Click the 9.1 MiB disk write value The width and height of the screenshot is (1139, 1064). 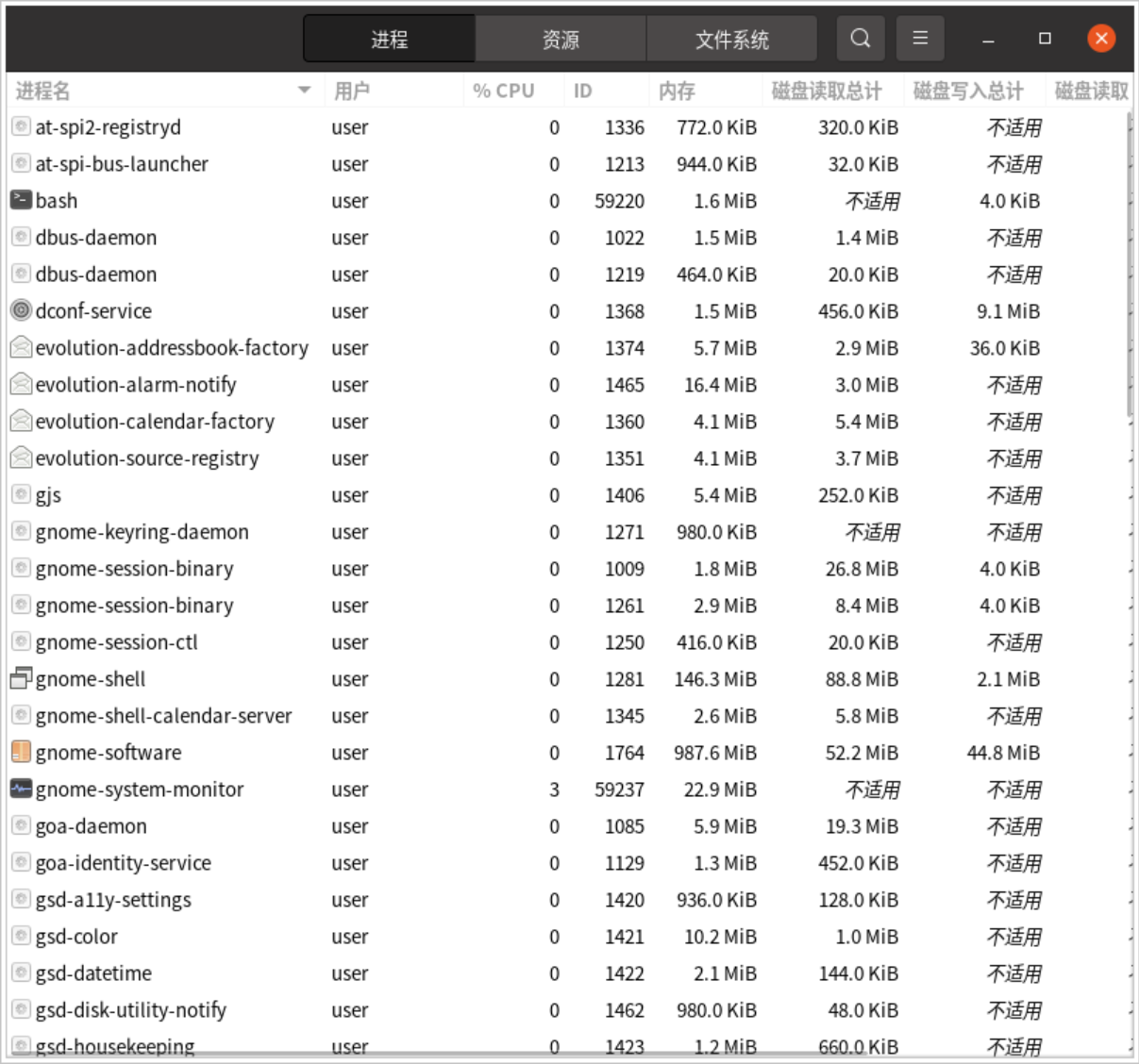1008,311
